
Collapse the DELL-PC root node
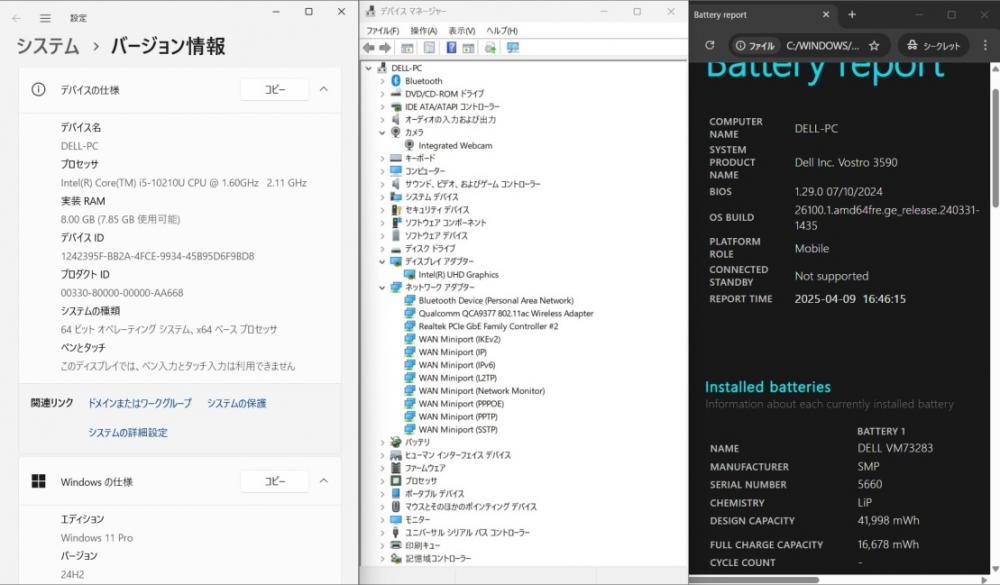point(369,68)
